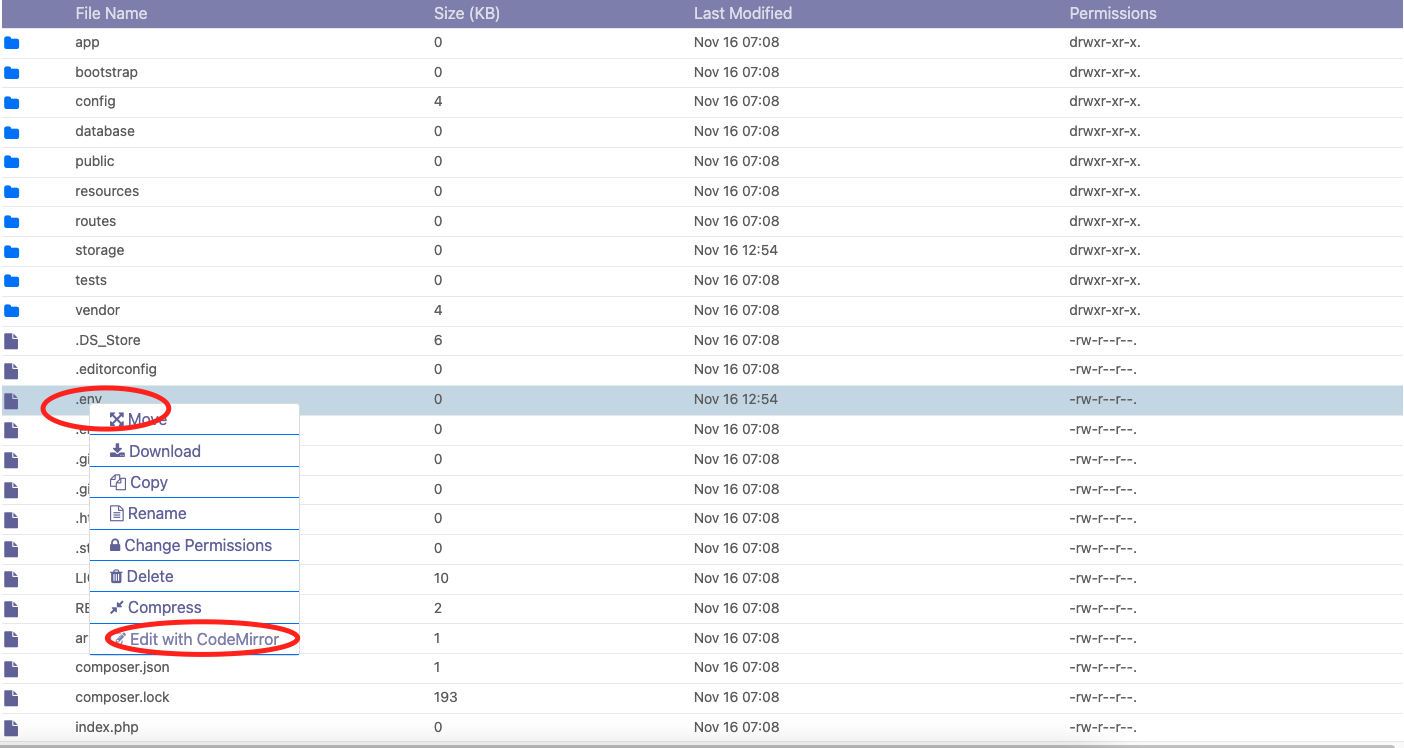Click the 'Last Modified' column header
This screenshot has width=1404, height=748.
pyautogui.click(x=742, y=13)
